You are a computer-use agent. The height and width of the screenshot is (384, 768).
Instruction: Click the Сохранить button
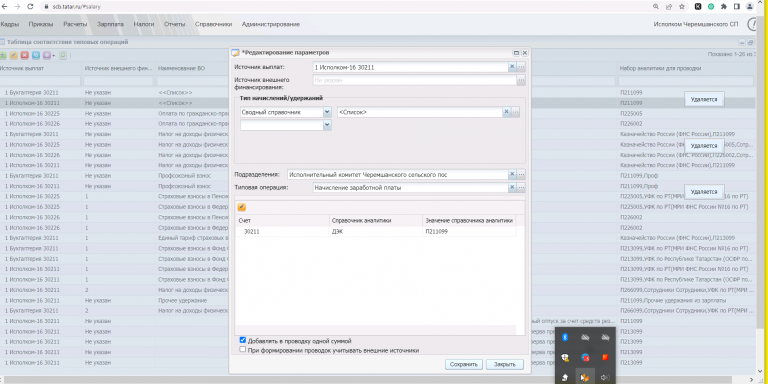[x=464, y=364]
